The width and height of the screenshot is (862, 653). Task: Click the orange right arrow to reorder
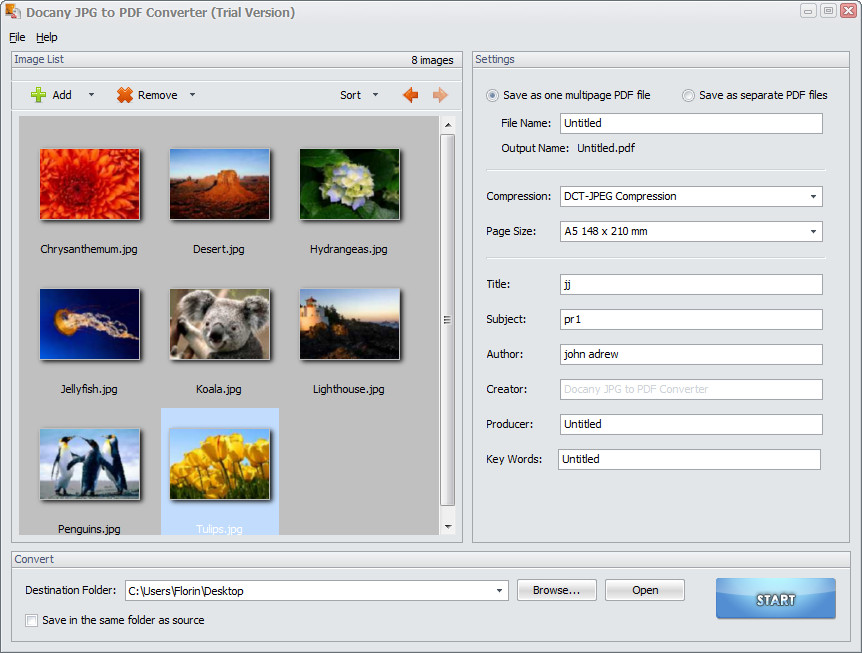point(440,95)
